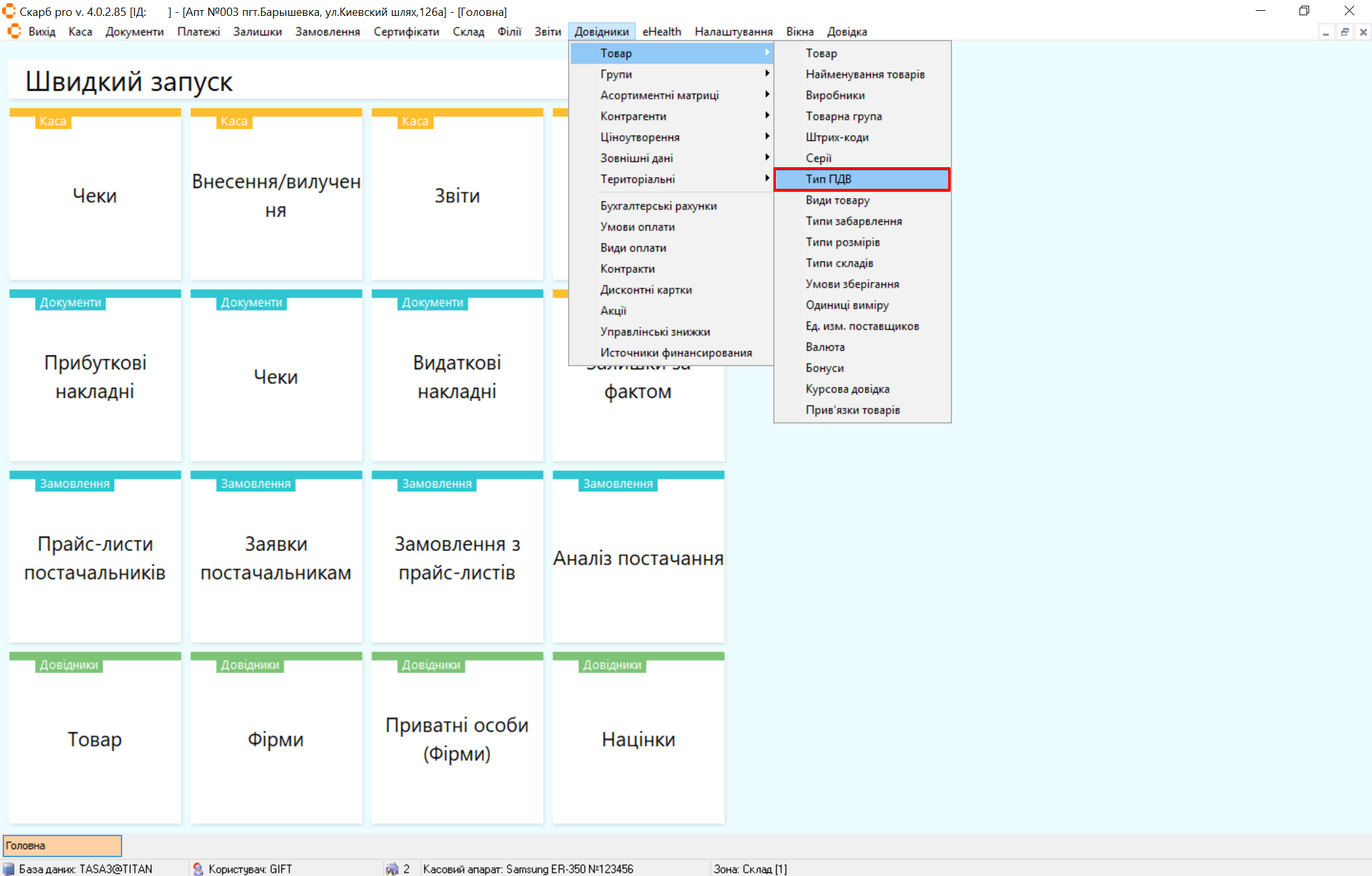Click the cash register icon in status bar

[392, 868]
